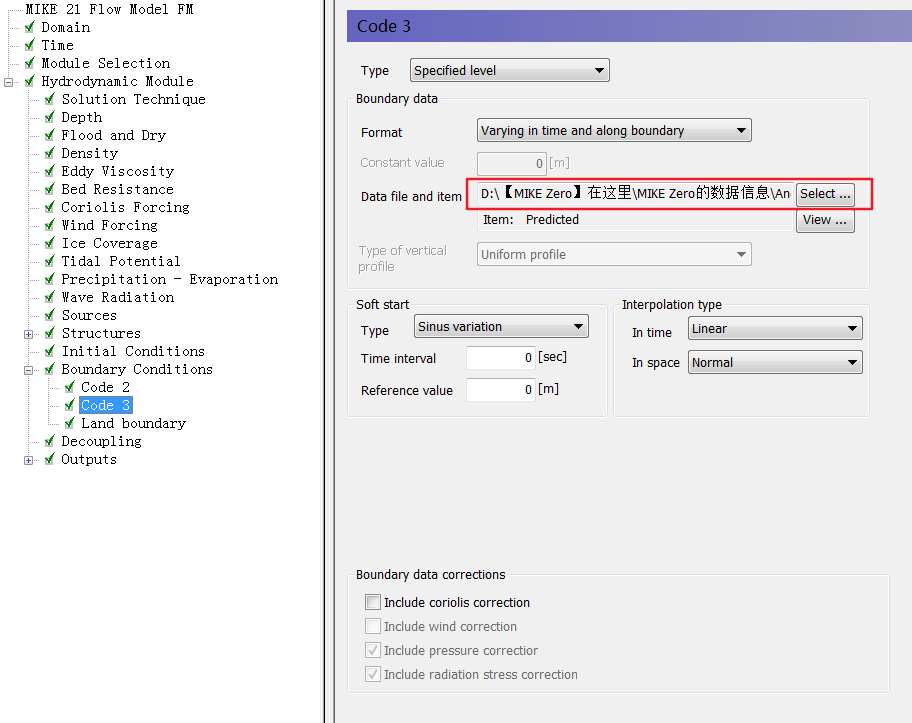The image size is (912, 723).
Task: Click the checkmark icon beside Bed Resistance
Action: click(x=50, y=189)
